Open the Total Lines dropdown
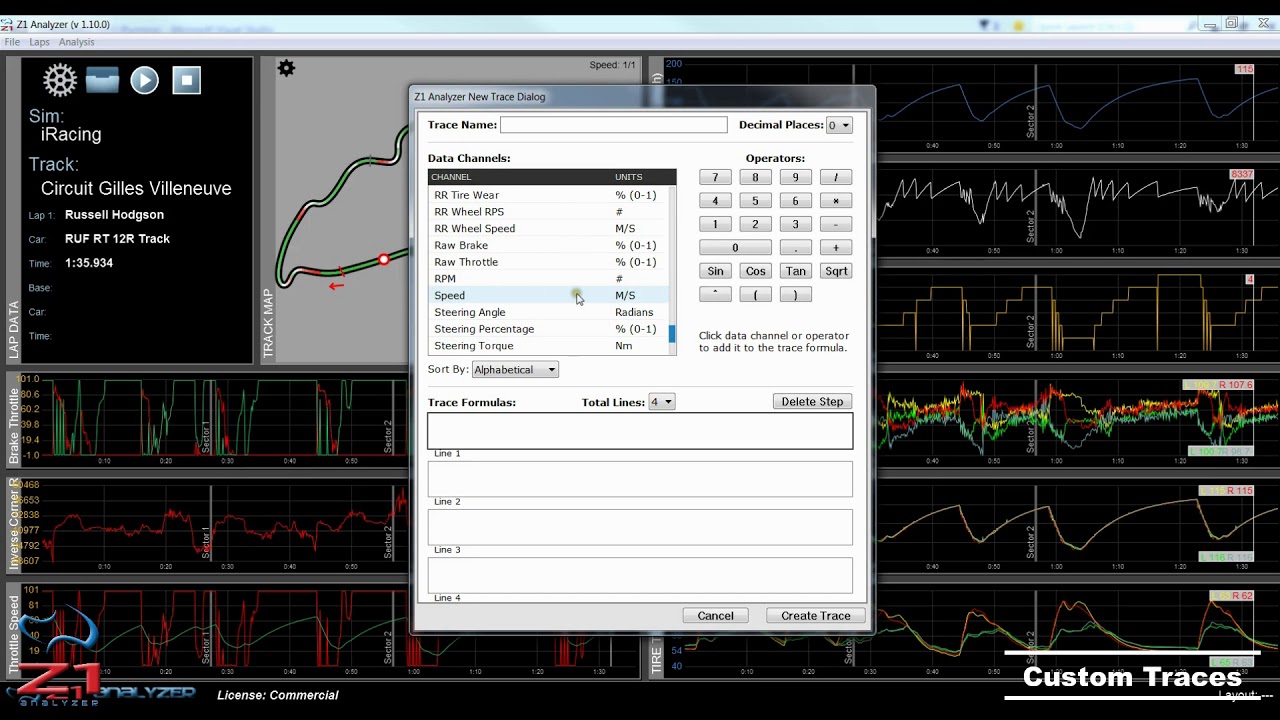Viewport: 1280px width, 720px height. (x=662, y=402)
